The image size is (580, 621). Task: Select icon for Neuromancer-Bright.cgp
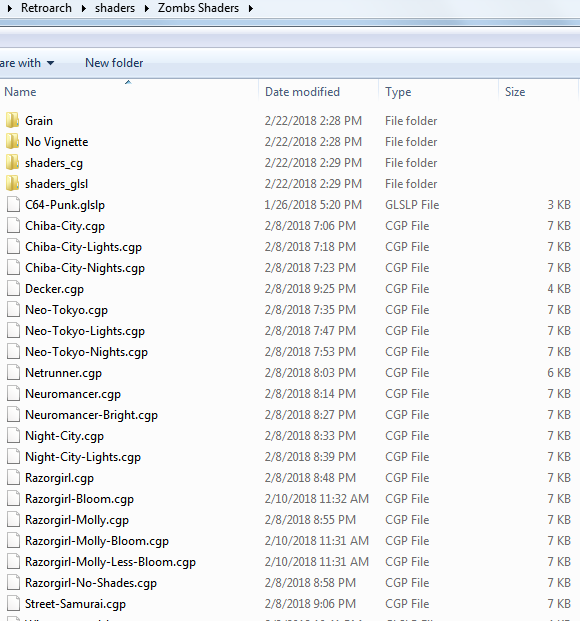pyautogui.click(x=13, y=414)
